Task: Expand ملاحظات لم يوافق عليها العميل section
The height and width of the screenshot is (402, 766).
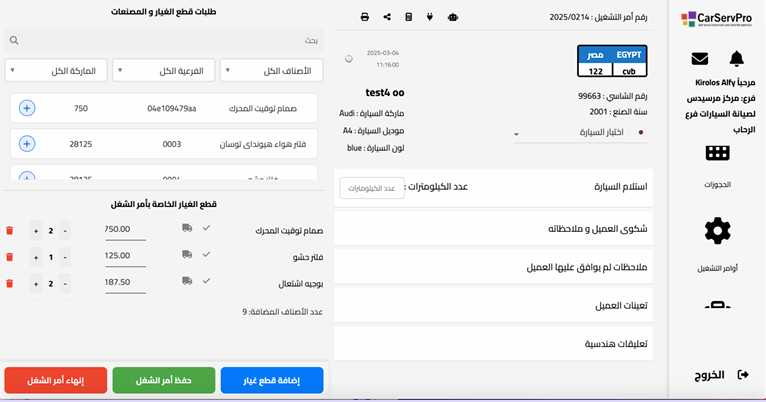Action: click(493, 267)
